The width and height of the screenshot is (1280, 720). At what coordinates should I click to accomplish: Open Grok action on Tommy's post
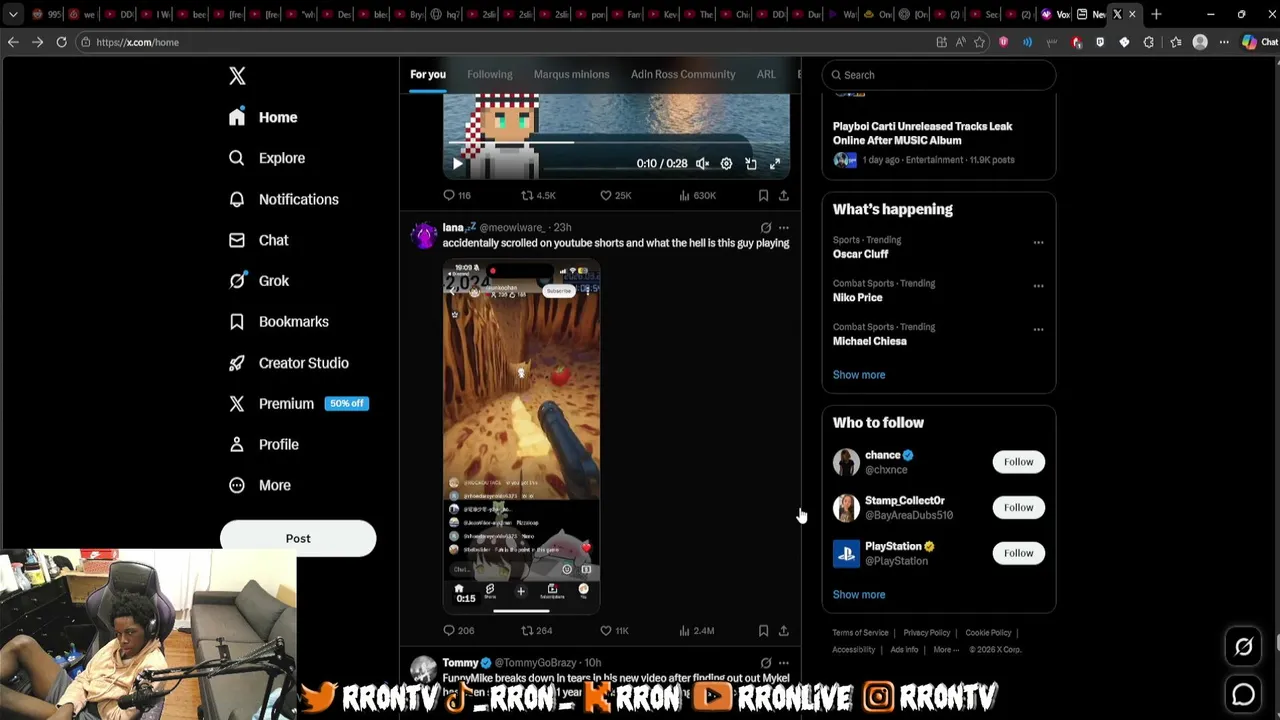click(x=766, y=662)
